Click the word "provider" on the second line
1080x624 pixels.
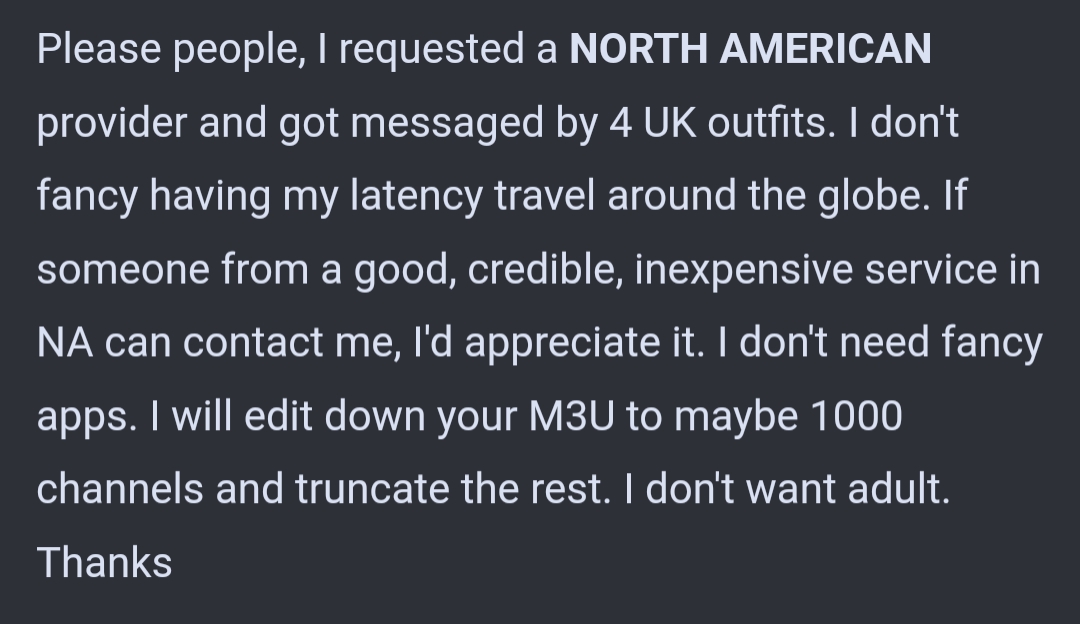point(112,125)
